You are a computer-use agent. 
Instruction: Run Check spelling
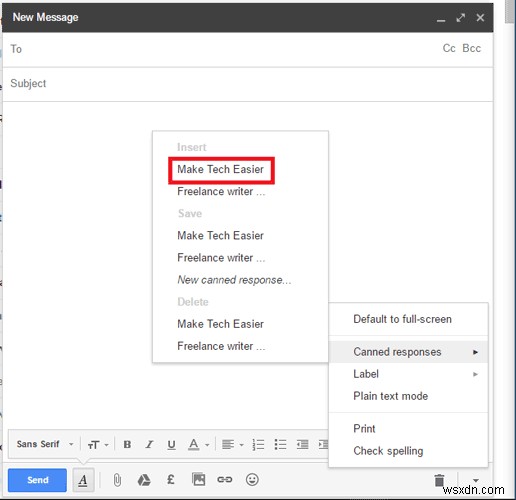[x=408, y=451]
